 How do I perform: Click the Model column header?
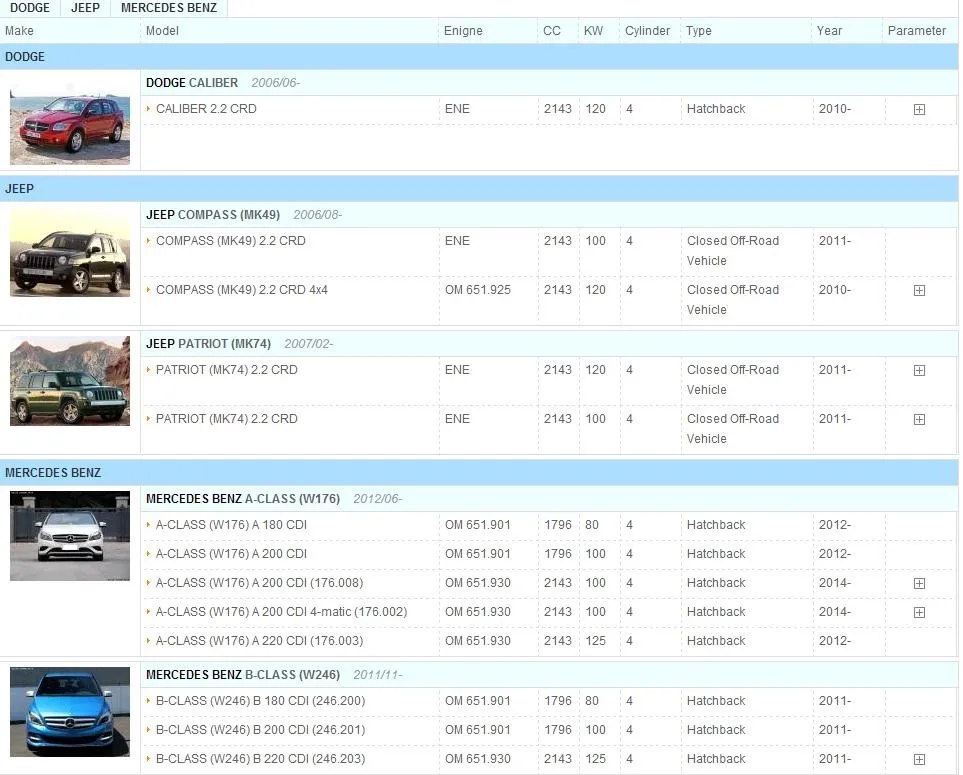[x=162, y=31]
